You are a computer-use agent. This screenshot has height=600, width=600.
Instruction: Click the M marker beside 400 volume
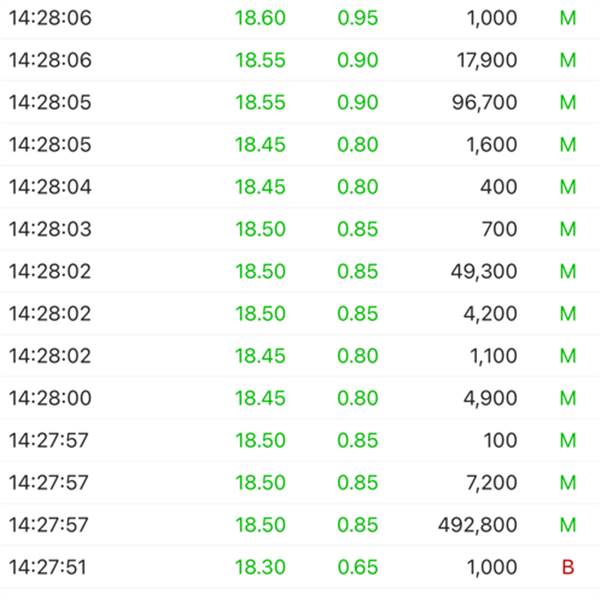568,187
